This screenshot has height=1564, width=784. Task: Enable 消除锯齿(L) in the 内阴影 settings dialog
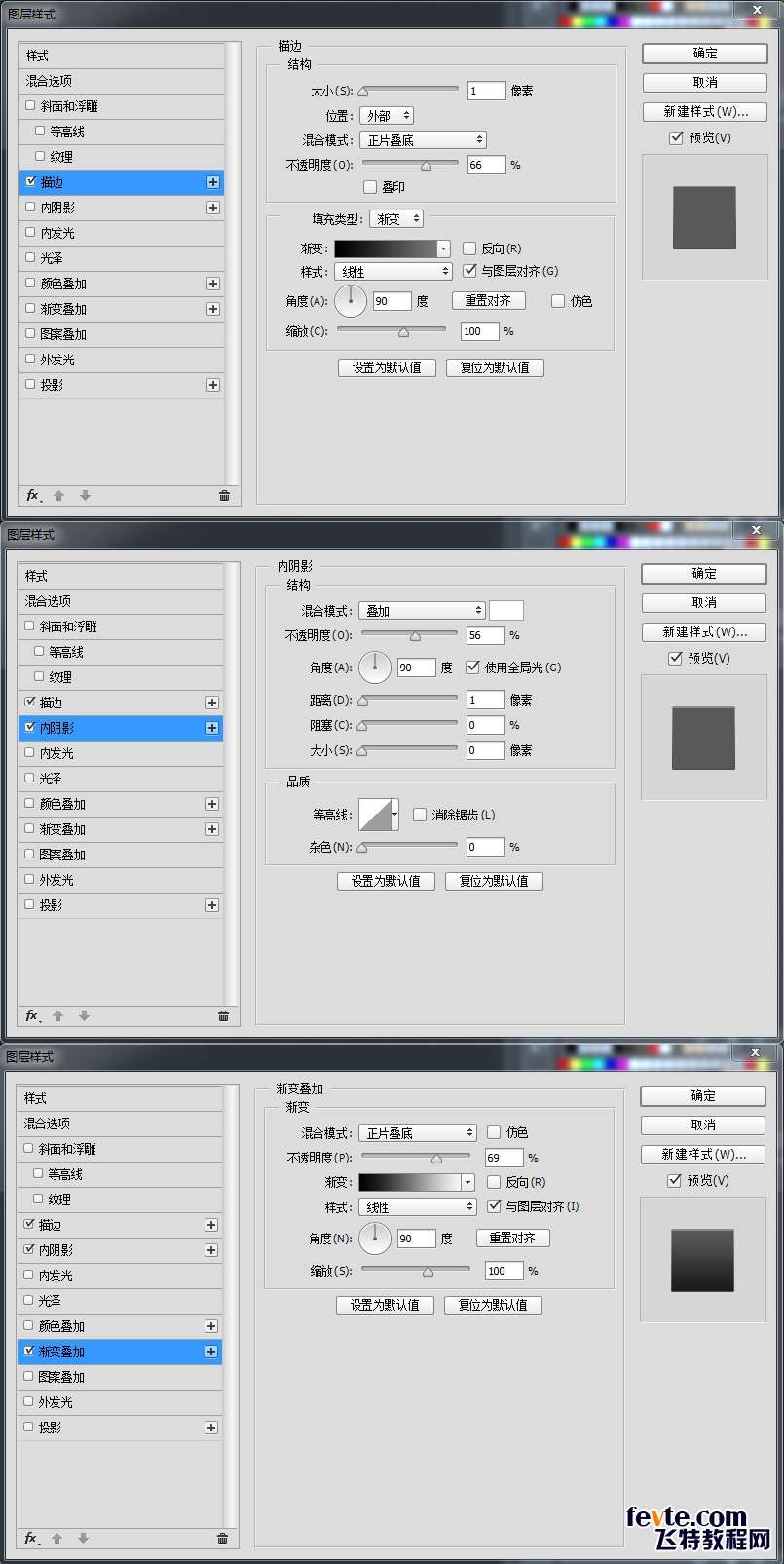420,815
